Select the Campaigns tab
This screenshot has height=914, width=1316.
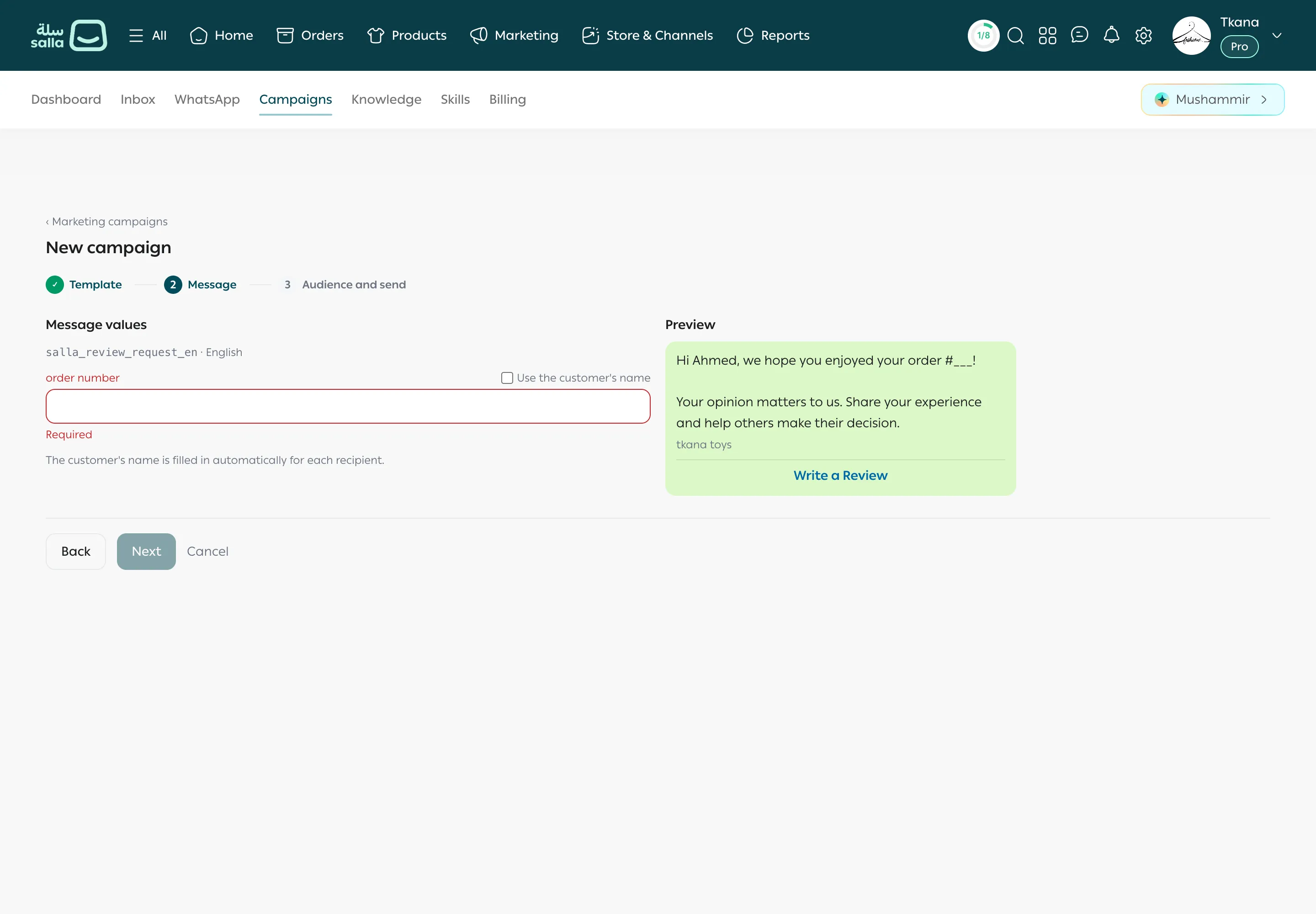[x=296, y=100]
